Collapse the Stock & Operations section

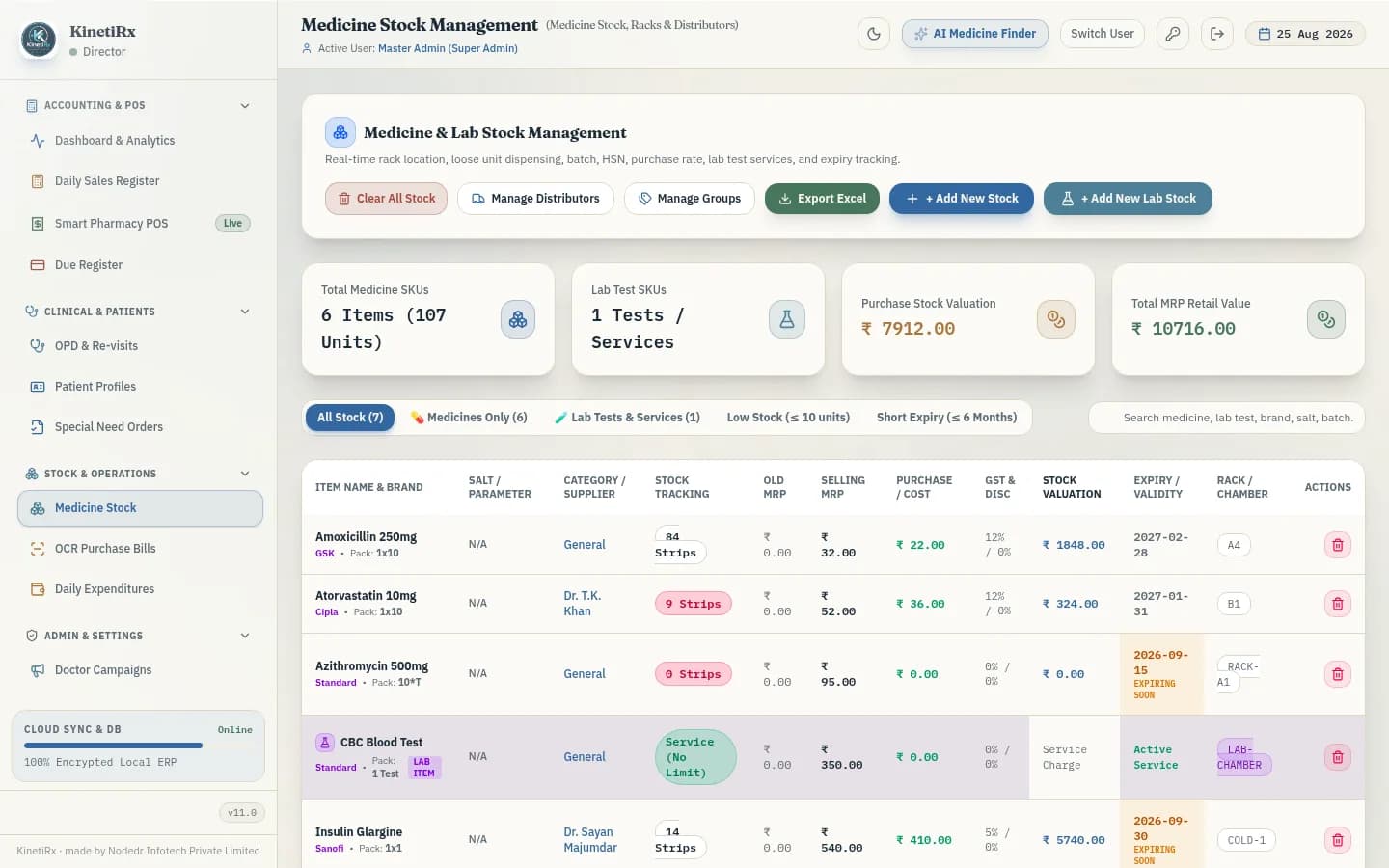245,474
